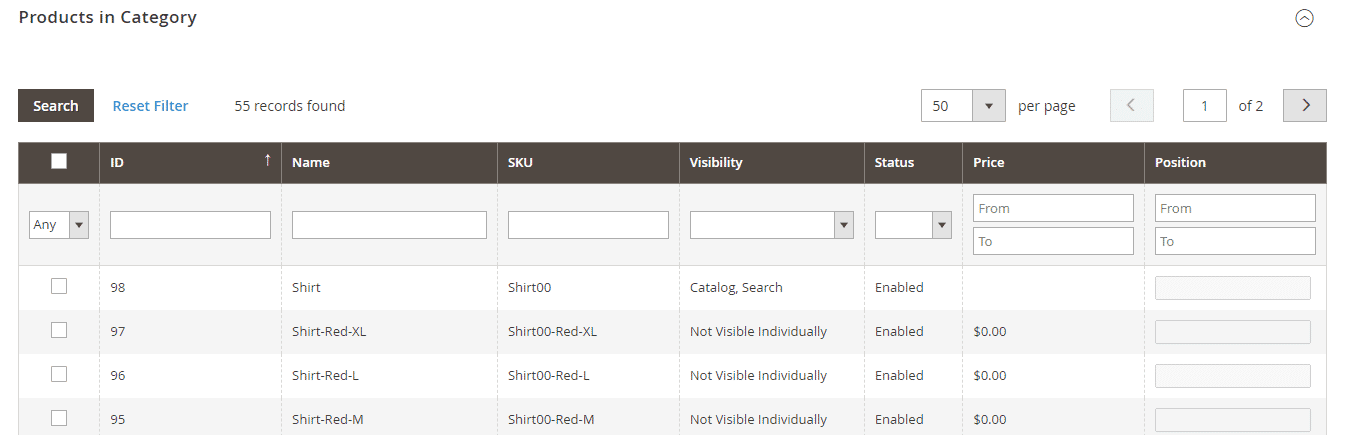Focus the Position To filter field
Viewport: 1345px width, 435px height.
click(1235, 241)
